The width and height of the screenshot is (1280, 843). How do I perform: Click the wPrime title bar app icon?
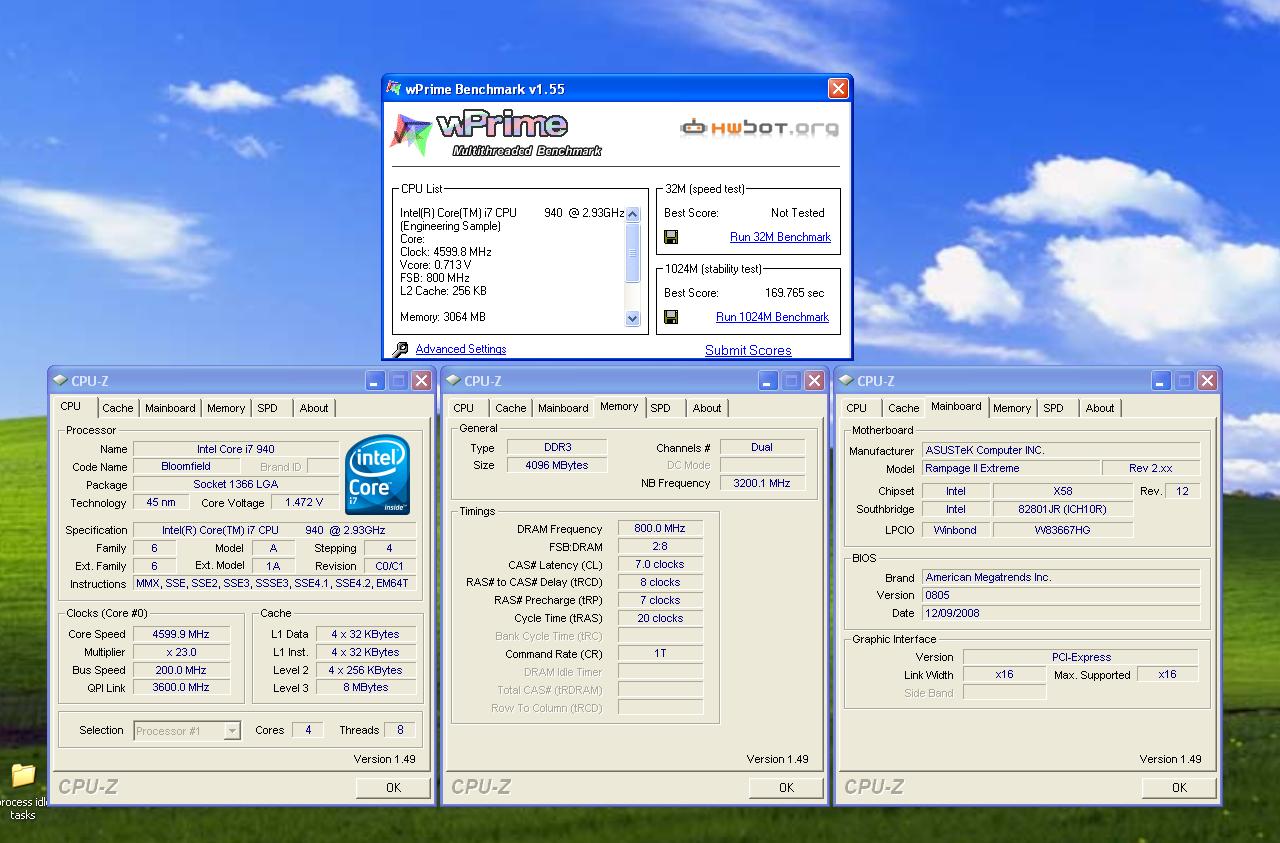(x=394, y=88)
